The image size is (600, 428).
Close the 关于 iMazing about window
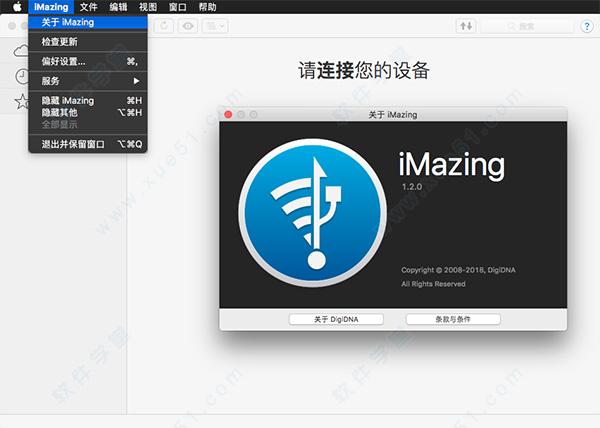pos(228,115)
